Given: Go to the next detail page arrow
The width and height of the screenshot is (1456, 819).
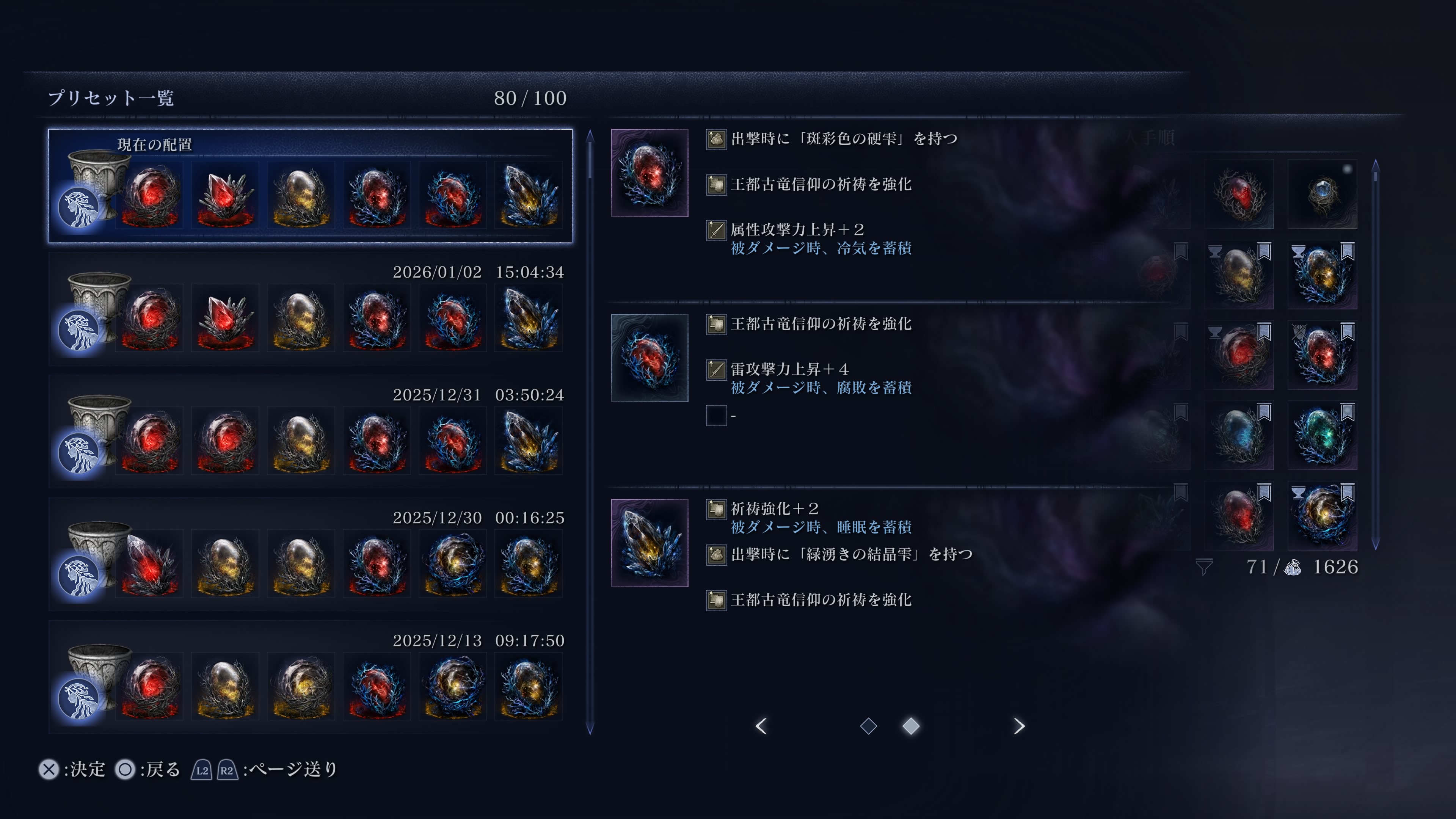Looking at the screenshot, I should point(1018,726).
